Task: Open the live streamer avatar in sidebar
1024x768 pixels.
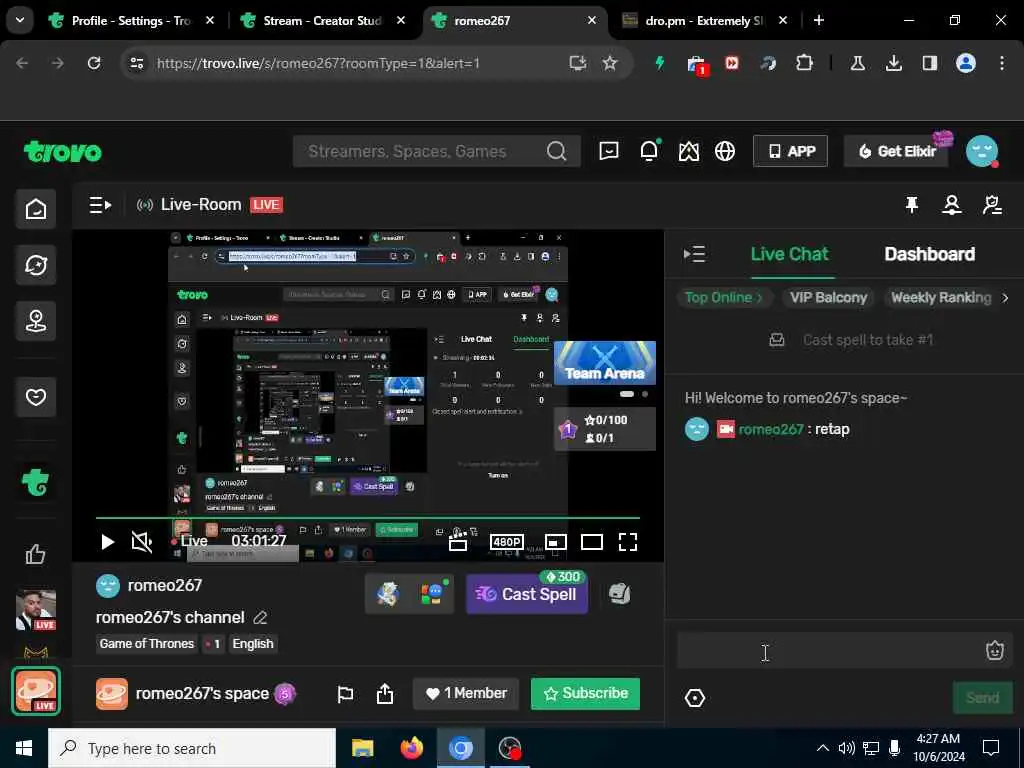Action: pos(36,610)
